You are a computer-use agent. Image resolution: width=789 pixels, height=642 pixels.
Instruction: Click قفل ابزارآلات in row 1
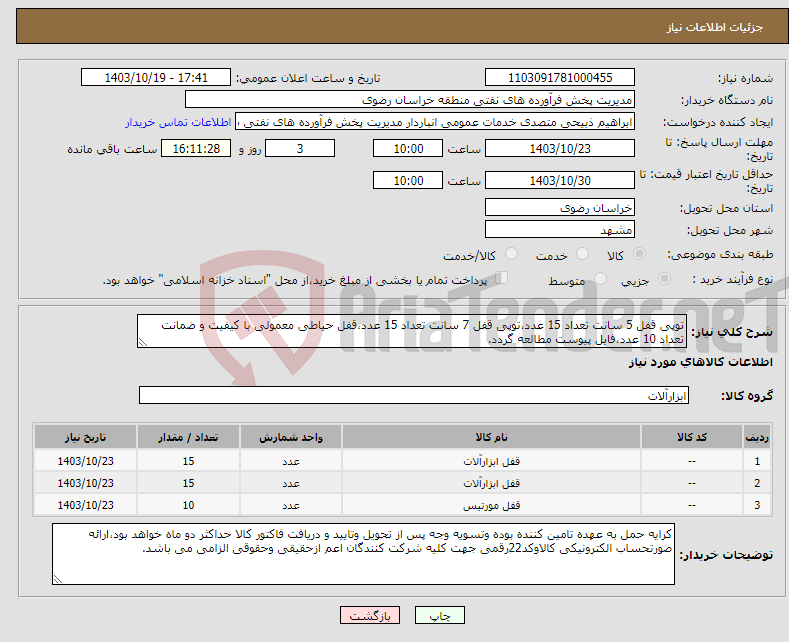coord(491,461)
